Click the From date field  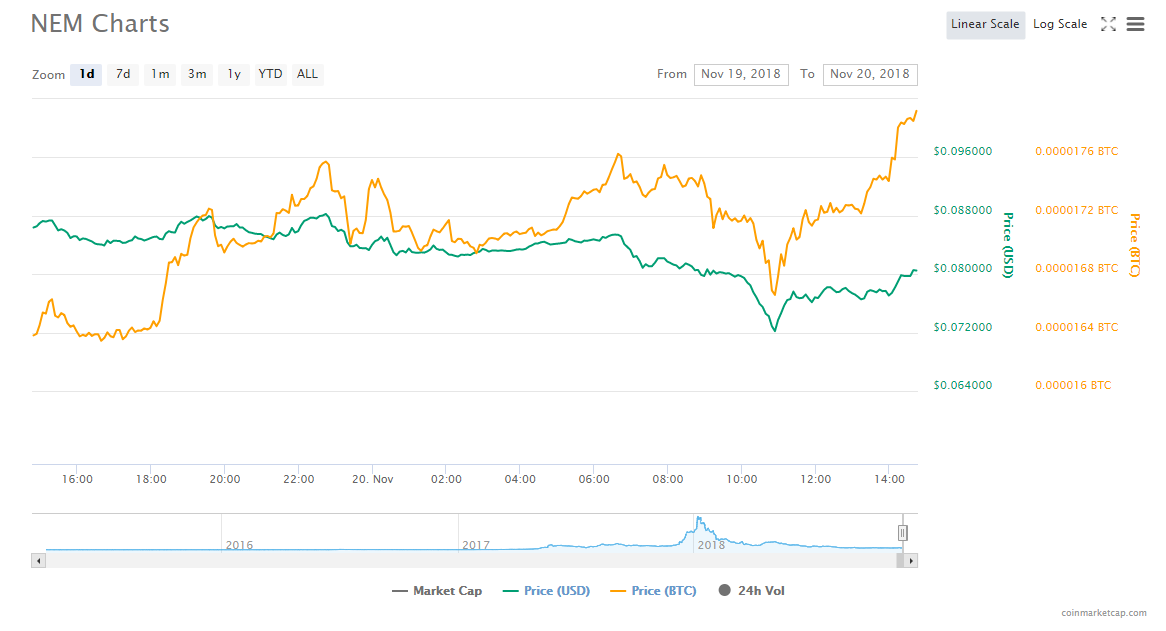point(741,74)
